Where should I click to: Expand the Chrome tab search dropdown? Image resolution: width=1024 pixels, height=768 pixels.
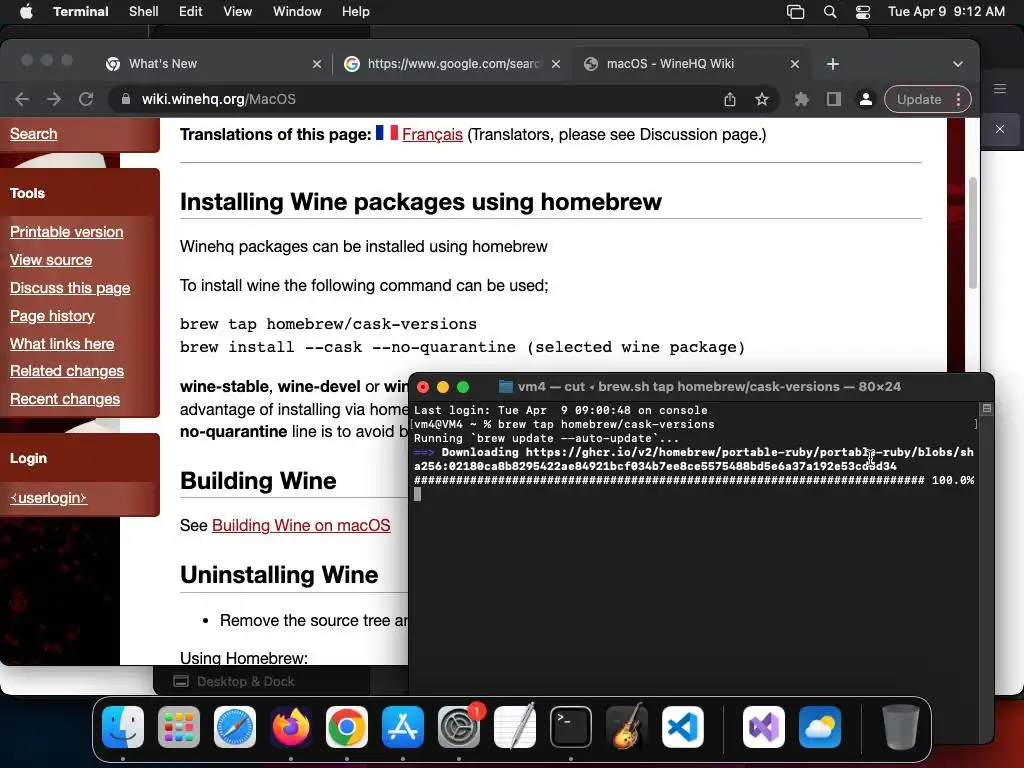[957, 64]
